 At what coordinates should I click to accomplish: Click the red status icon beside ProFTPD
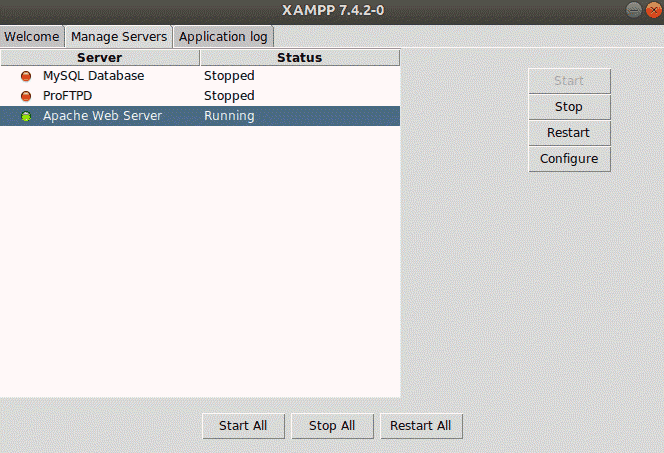click(26, 96)
